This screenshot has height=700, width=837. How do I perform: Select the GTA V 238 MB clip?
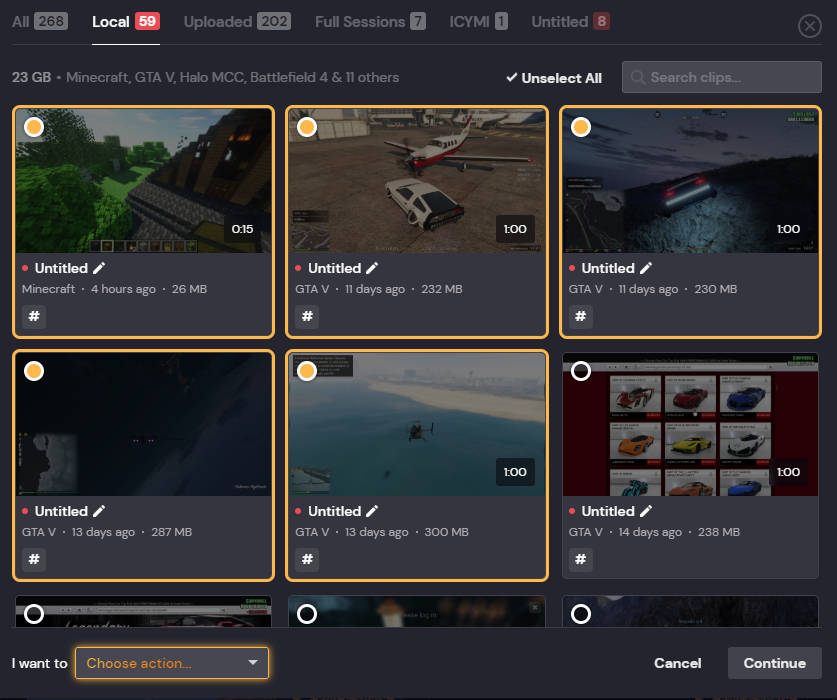click(581, 371)
